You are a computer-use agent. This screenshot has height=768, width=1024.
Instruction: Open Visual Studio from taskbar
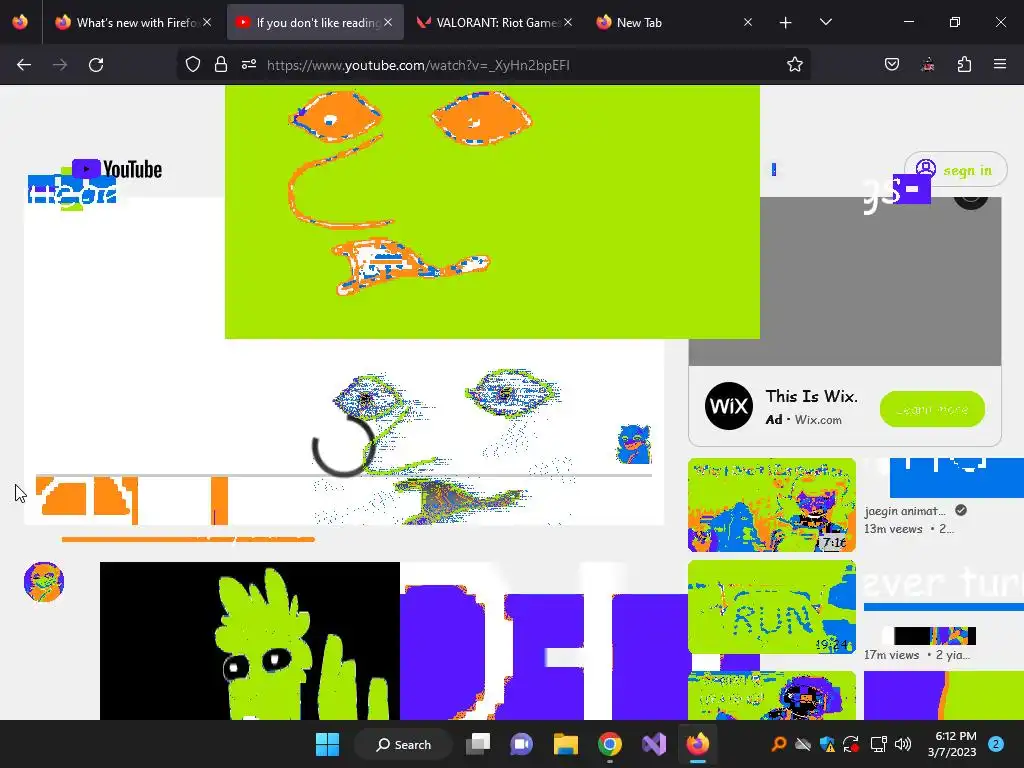(x=654, y=744)
